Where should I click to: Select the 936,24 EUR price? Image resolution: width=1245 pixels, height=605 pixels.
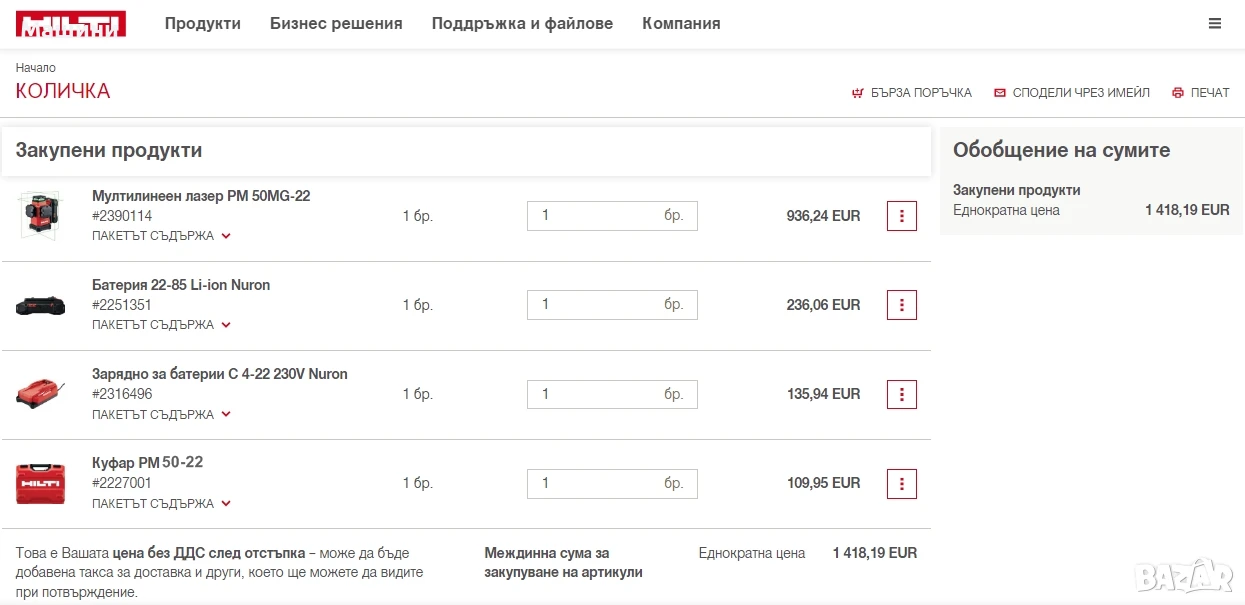point(823,216)
